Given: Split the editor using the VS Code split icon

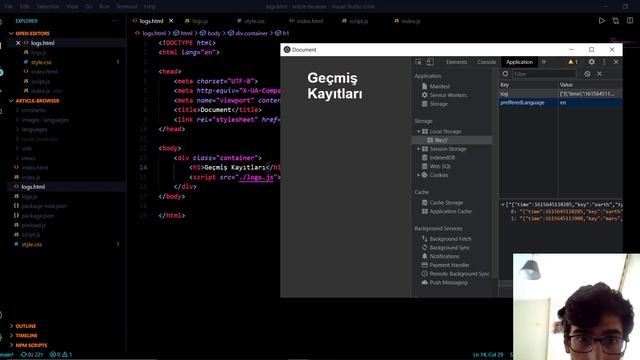Looking at the screenshot, I should (x=630, y=21).
